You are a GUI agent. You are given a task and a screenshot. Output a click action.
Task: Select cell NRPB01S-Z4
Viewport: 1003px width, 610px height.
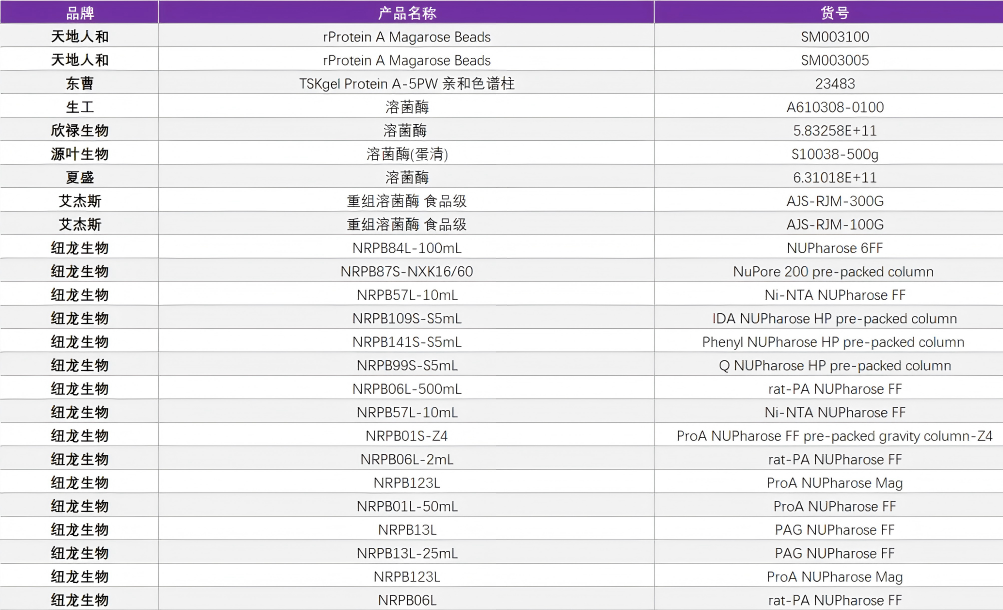coord(407,435)
